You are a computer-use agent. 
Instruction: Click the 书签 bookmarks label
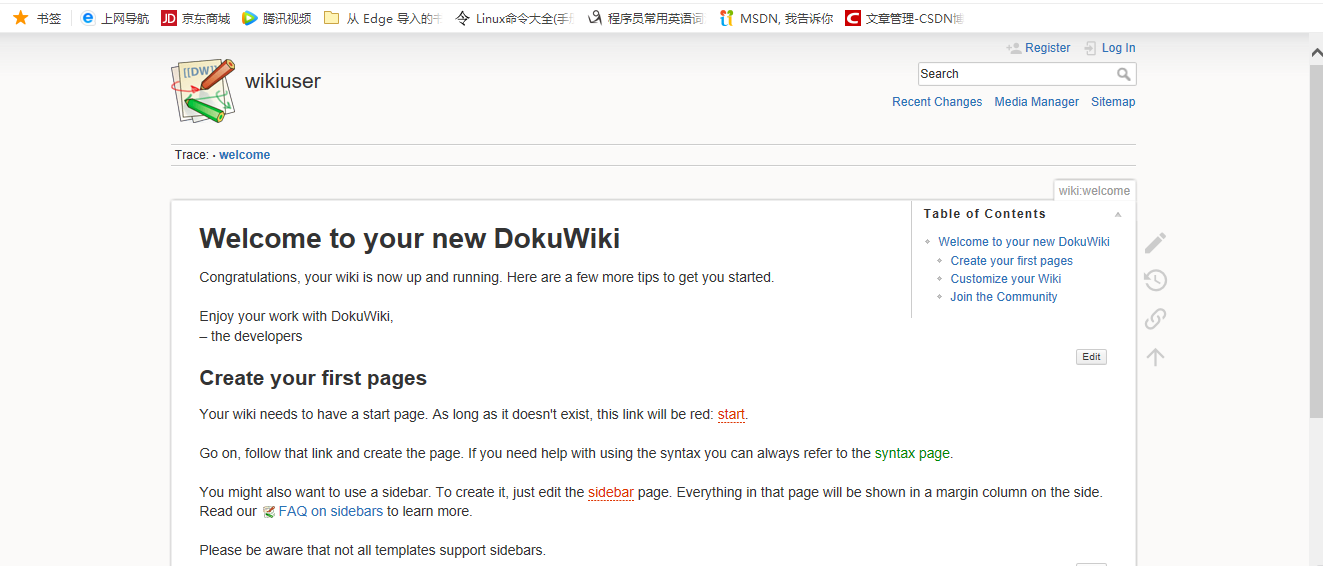49,18
